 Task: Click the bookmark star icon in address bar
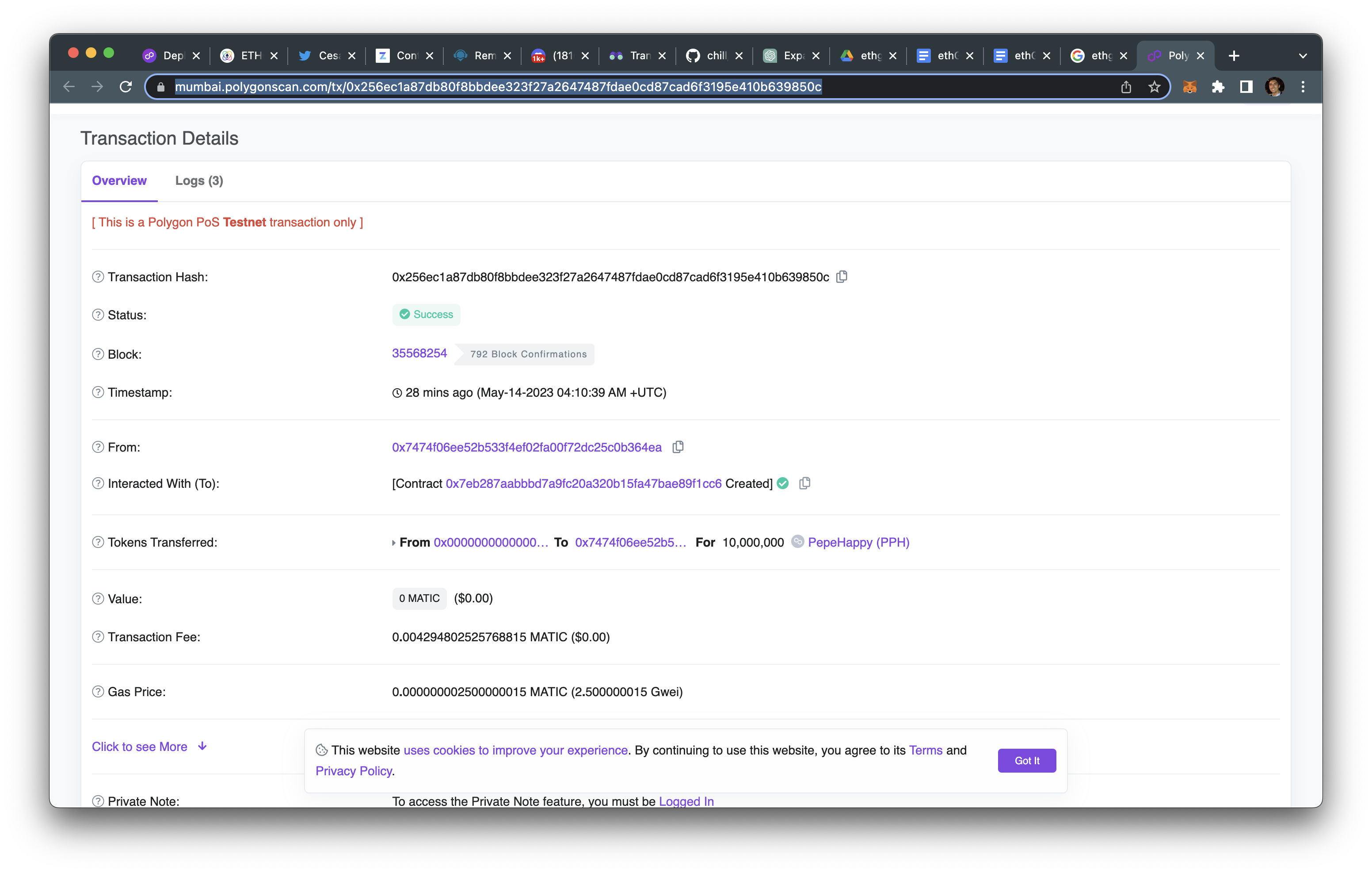1154,87
